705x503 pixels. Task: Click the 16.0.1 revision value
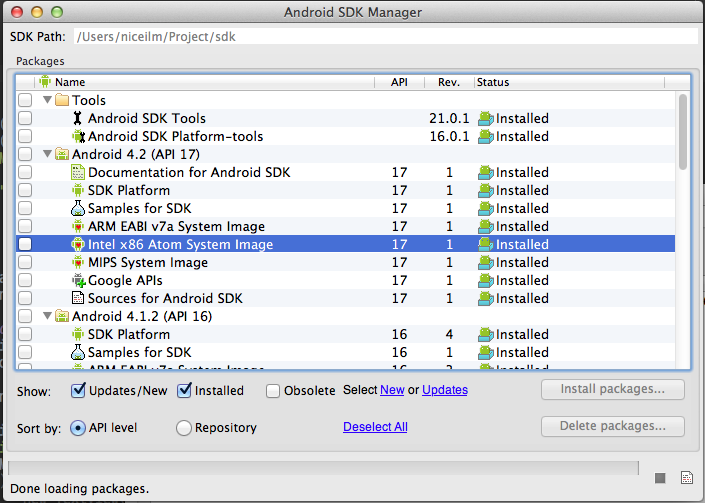click(449, 136)
